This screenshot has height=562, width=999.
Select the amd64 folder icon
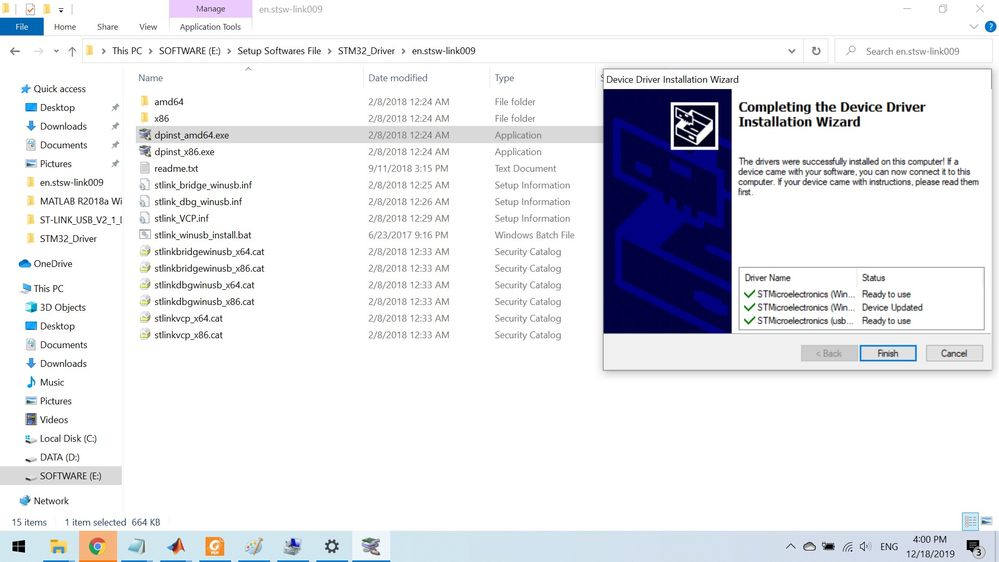coord(145,101)
